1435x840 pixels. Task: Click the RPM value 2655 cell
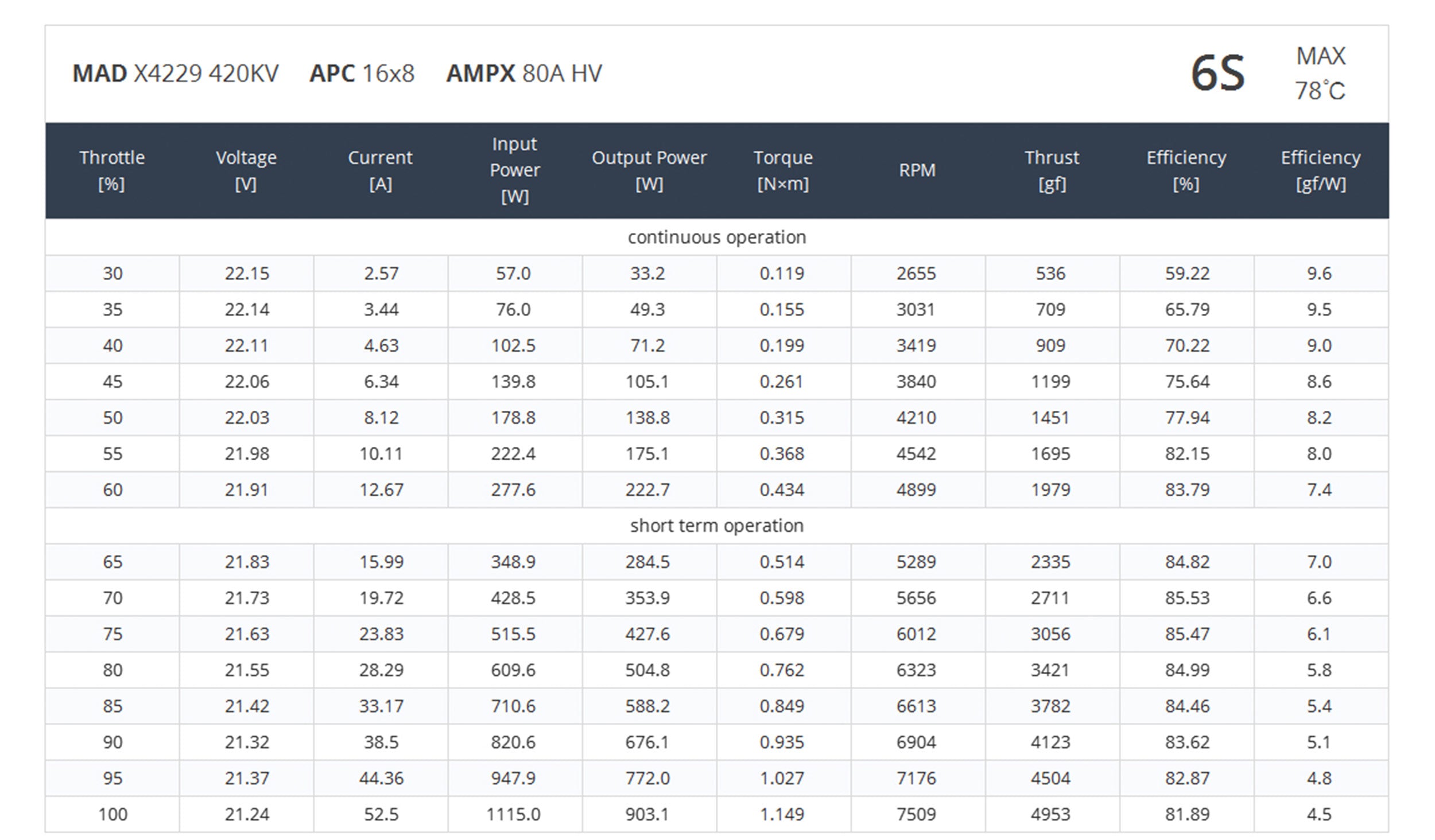[917, 273]
